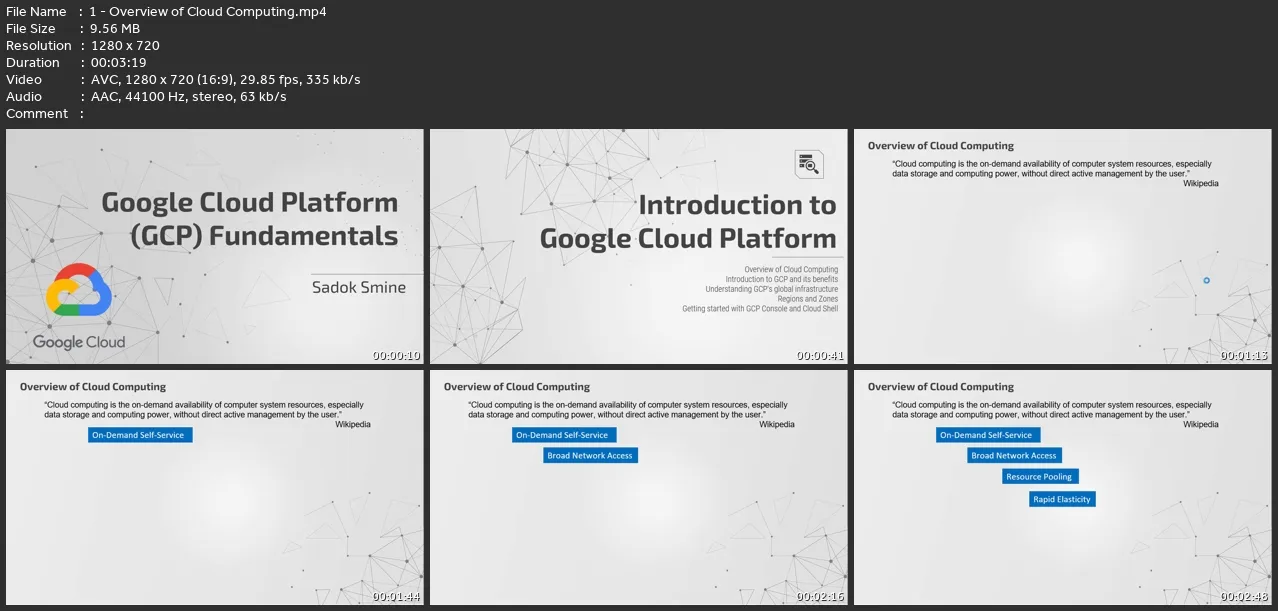The image size is (1278, 611).
Task: Click the 'File Name' label
Action: 36,11
